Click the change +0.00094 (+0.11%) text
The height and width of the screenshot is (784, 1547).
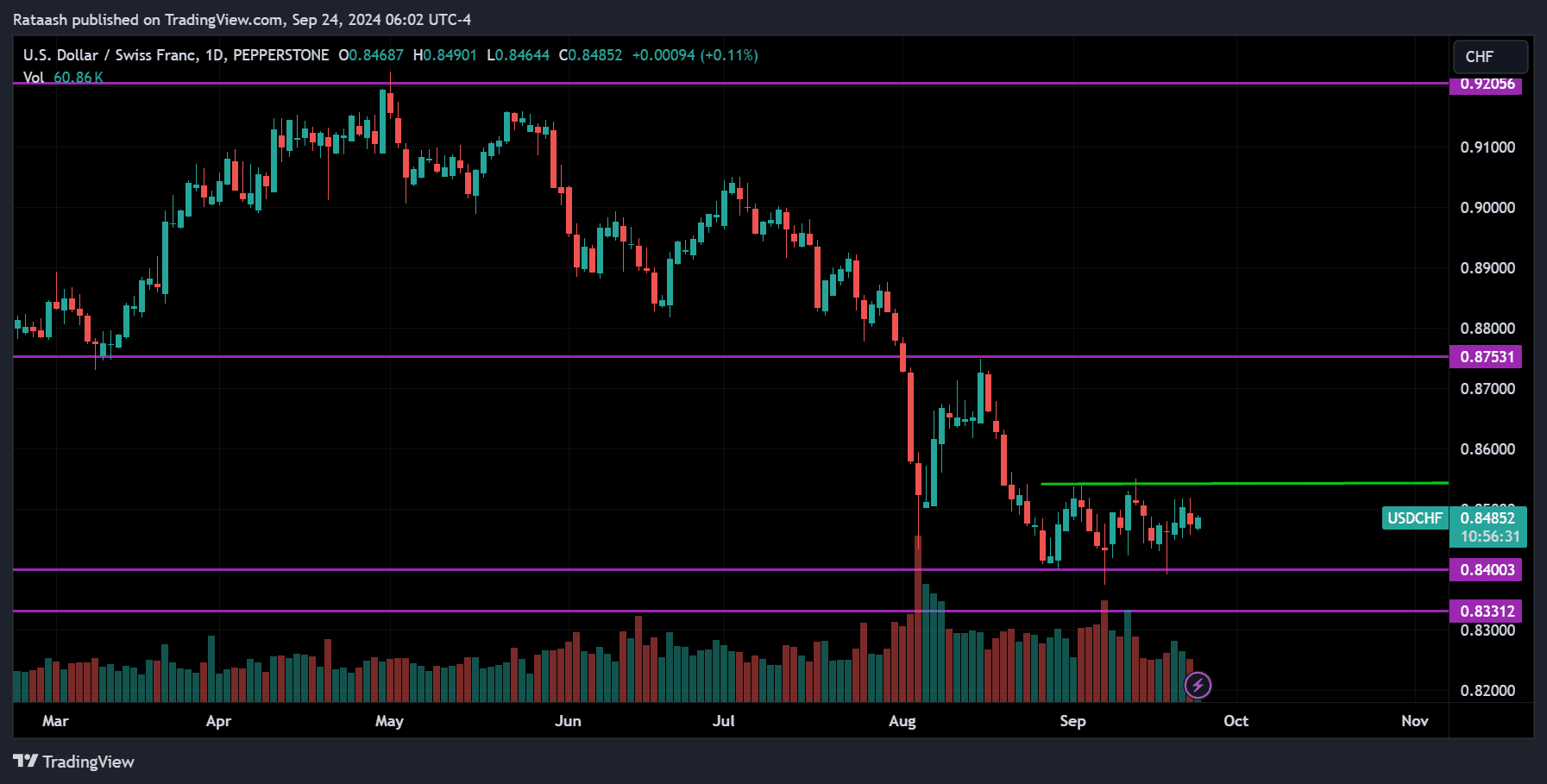(x=695, y=55)
